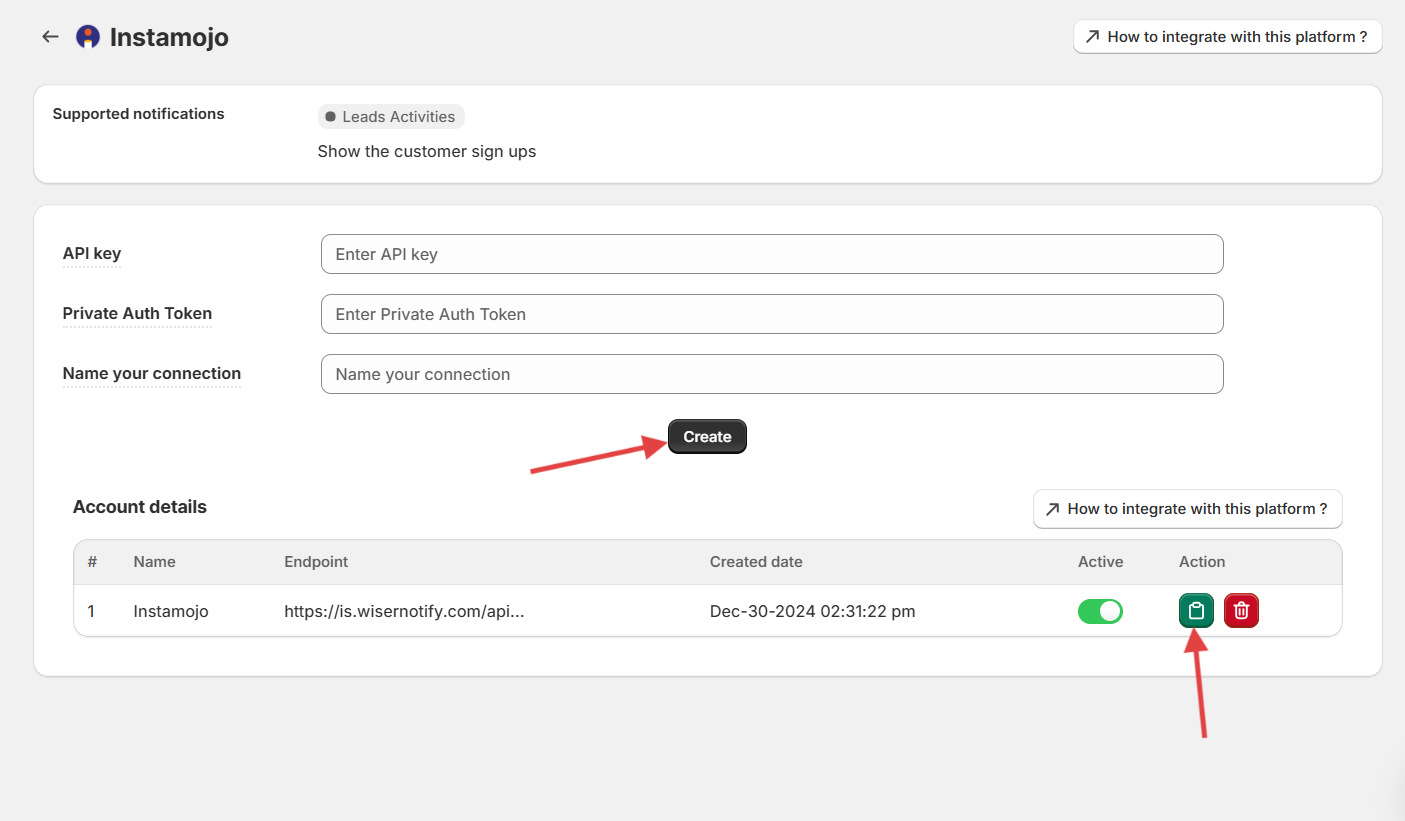This screenshot has width=1405, height=821.
Task: Go back using the left arrow icon
Action: click(x=50, y=37)
